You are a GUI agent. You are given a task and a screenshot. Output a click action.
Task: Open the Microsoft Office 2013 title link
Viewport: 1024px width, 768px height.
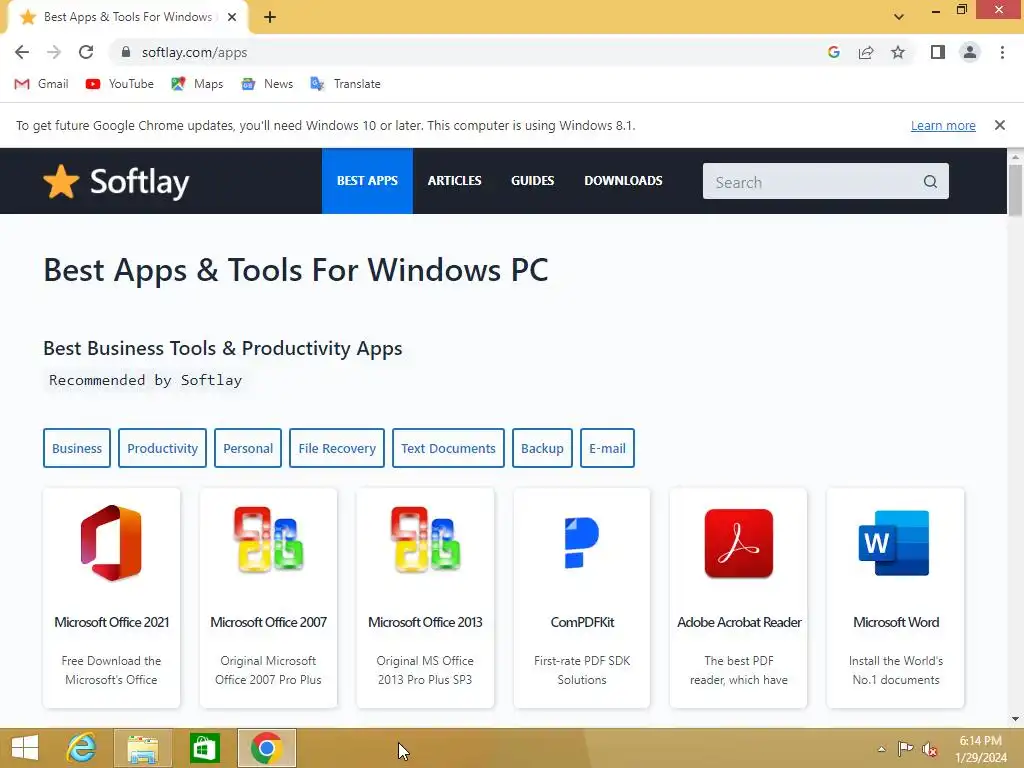click(425, 622)
